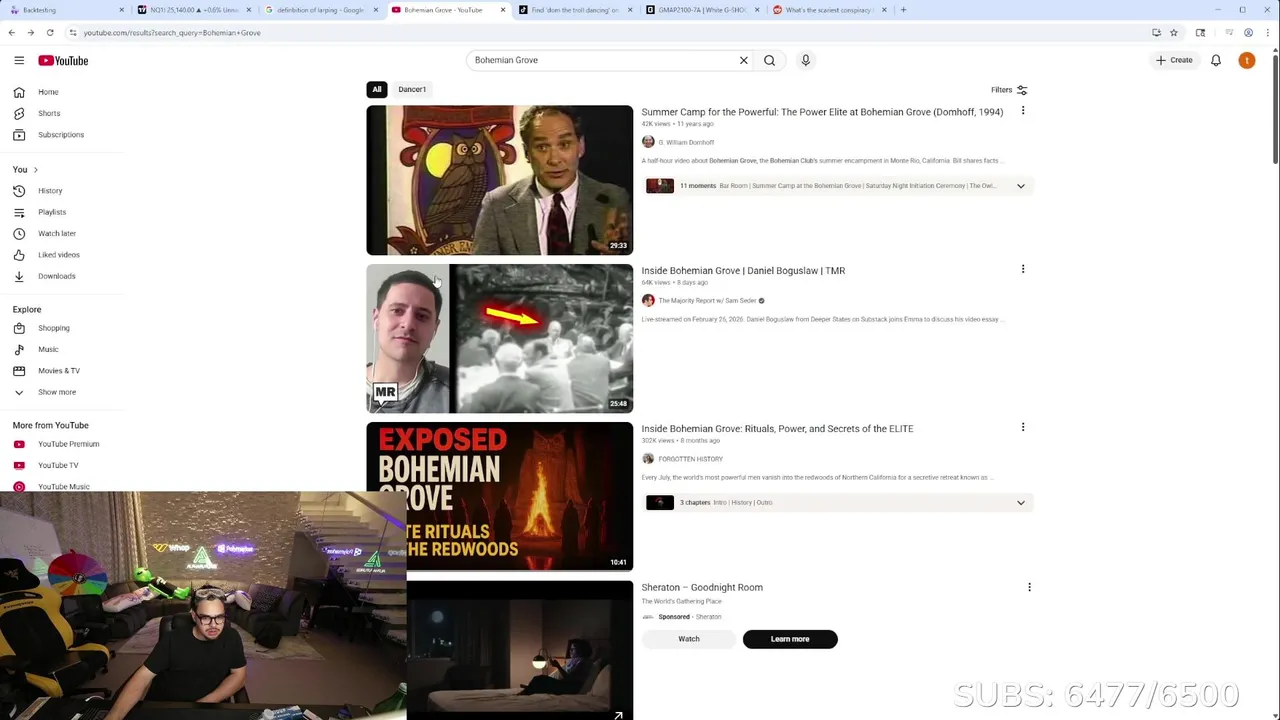Open more options for Sheraton ad
Screen dimensions: 1280x720
click(x=1029, y=587)
